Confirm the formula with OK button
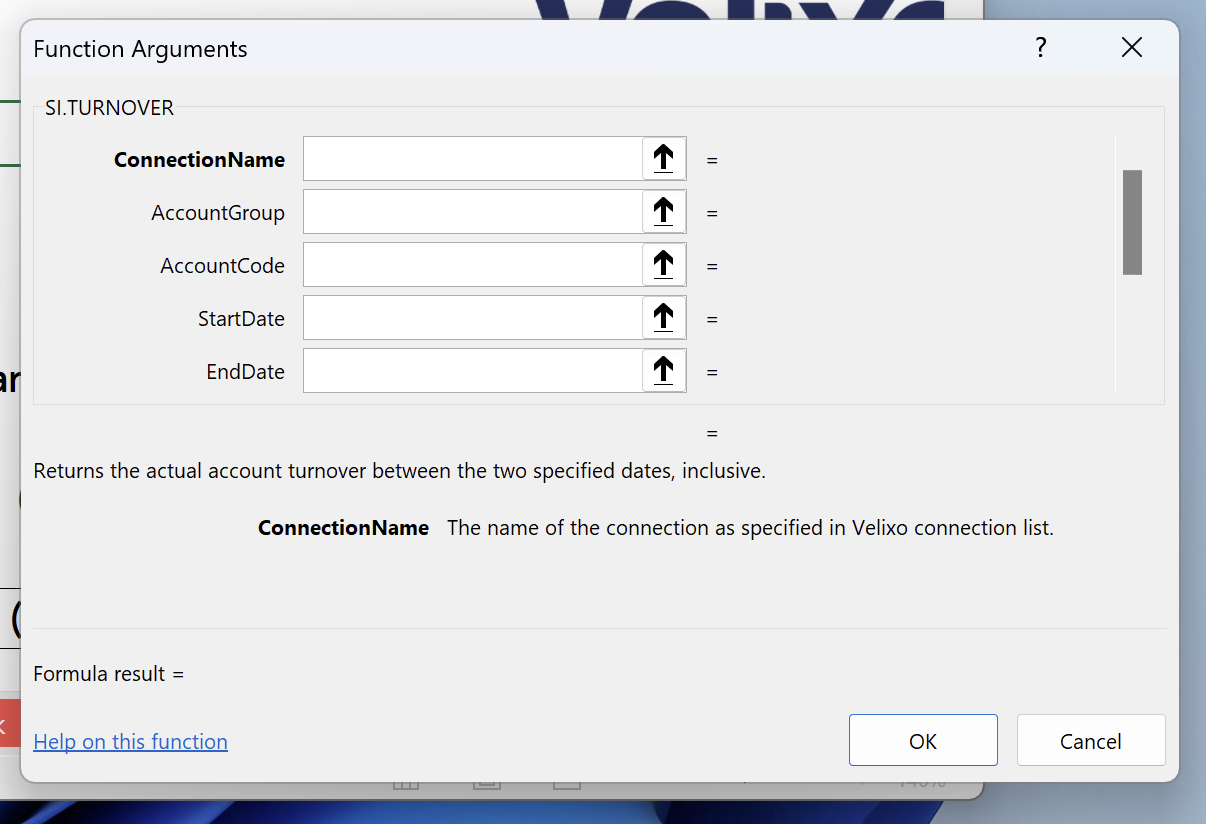1206x824 pixels. (x=923, y=741)
